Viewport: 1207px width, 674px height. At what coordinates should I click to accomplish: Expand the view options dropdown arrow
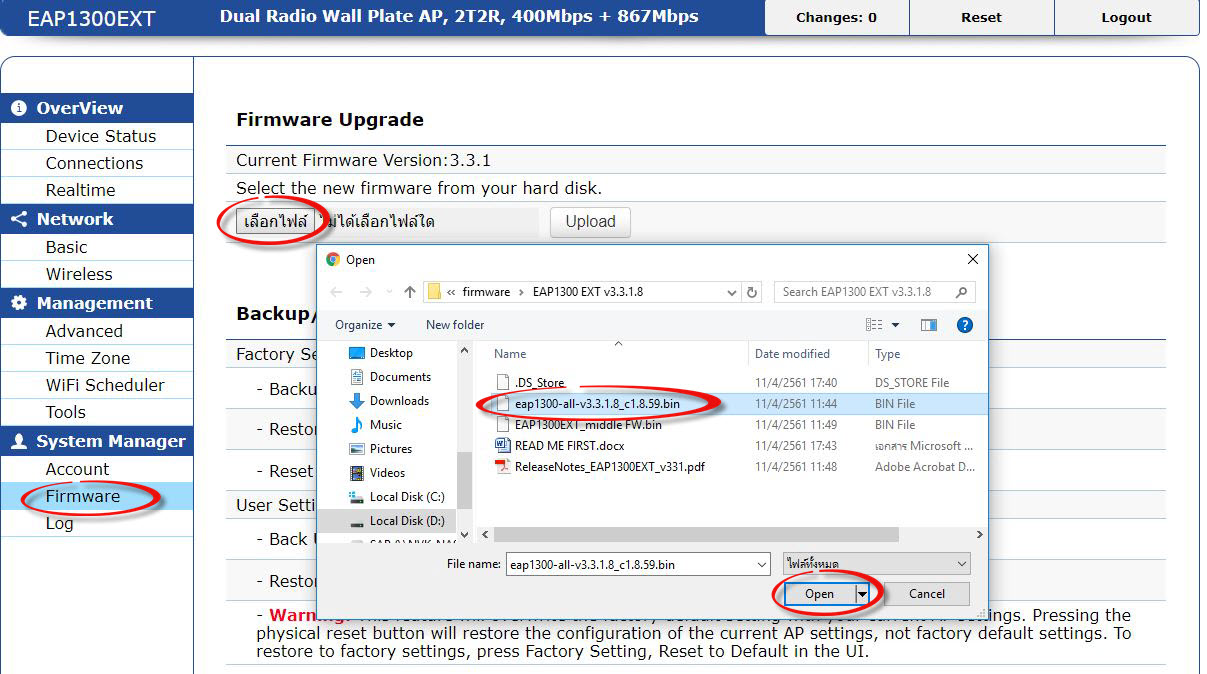point(895,325)
